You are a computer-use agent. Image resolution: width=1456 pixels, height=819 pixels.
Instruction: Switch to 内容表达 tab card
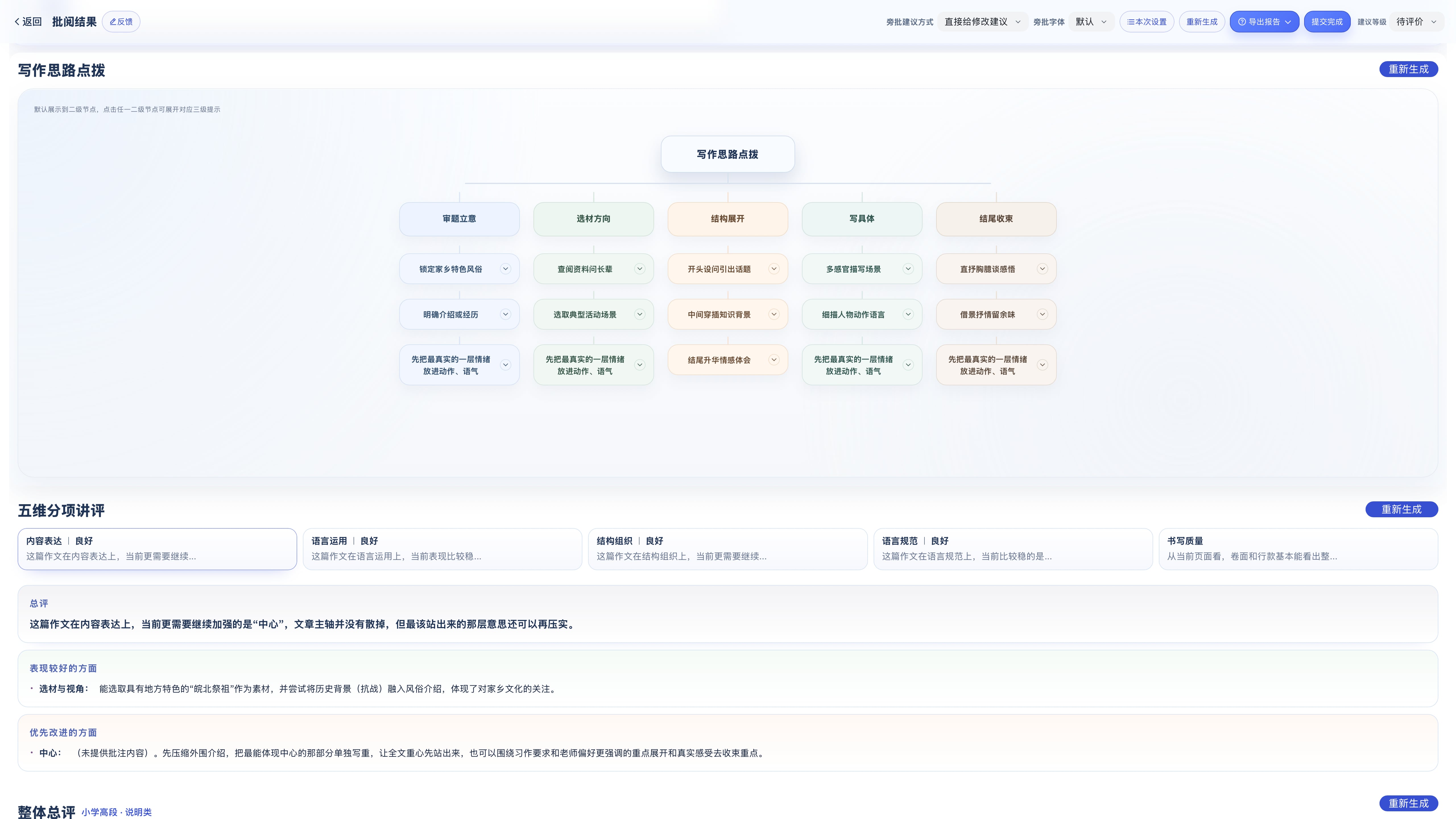[x=157, y=549]
